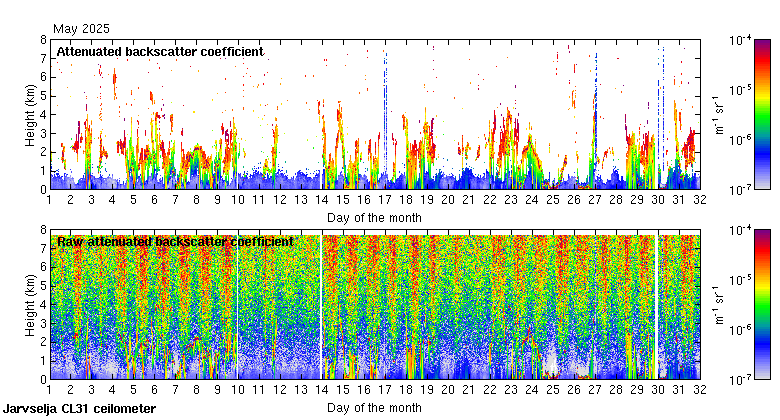This screenshot has width=780, height=420.
Task: Click the white data gap at day 14, bottom plot
Action: (321, 305)
